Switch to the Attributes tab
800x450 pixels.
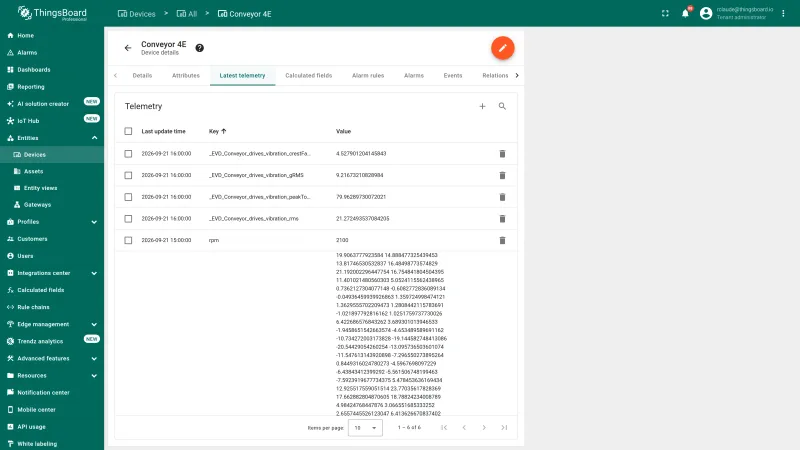tap(186, 76)
